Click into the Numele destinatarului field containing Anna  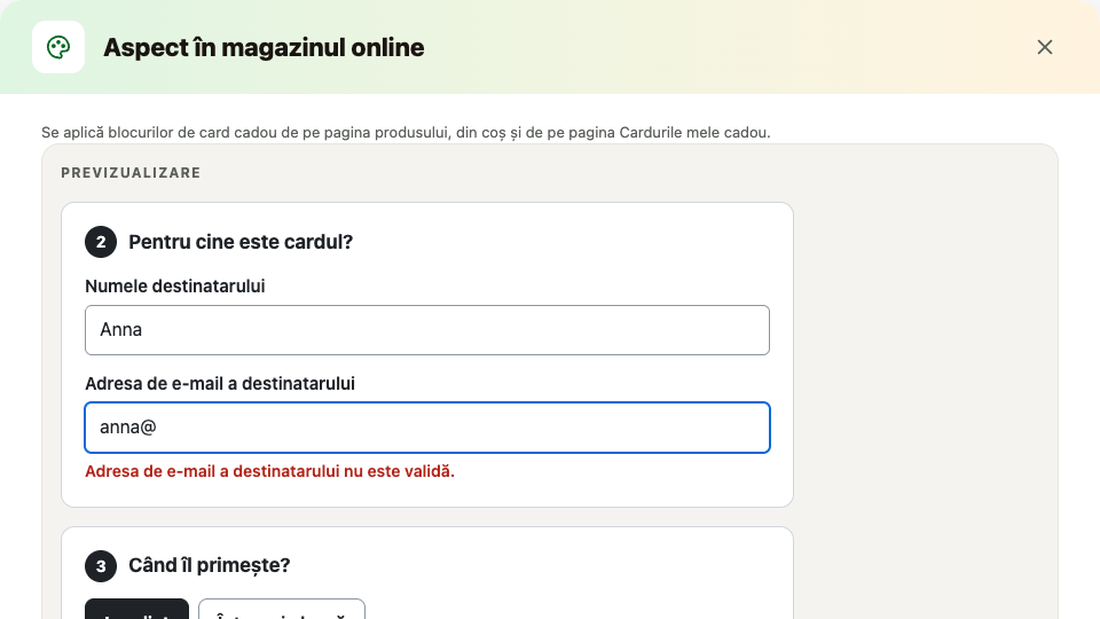tap(427, 330)
